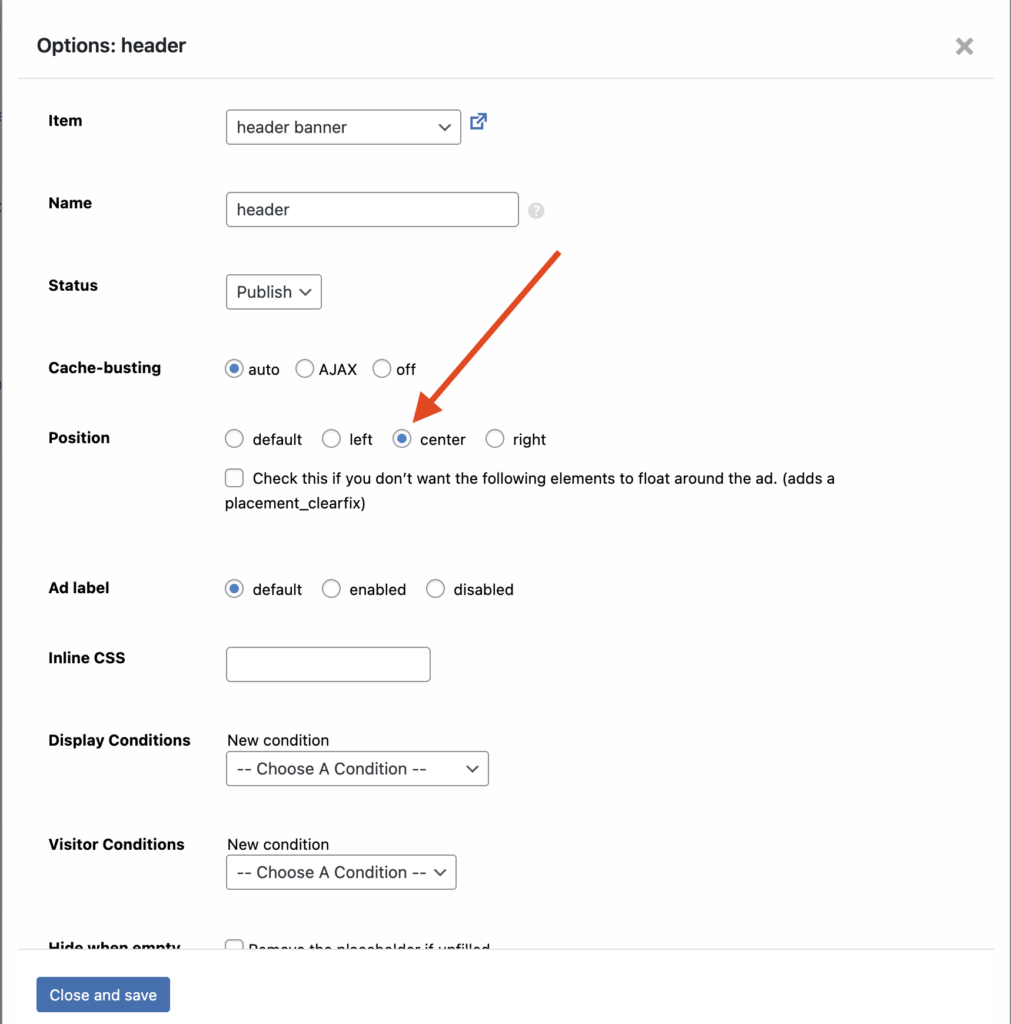This screenshot has height=1024, width=1011.
Task: Set Position to default
Action: pos(235,439)
